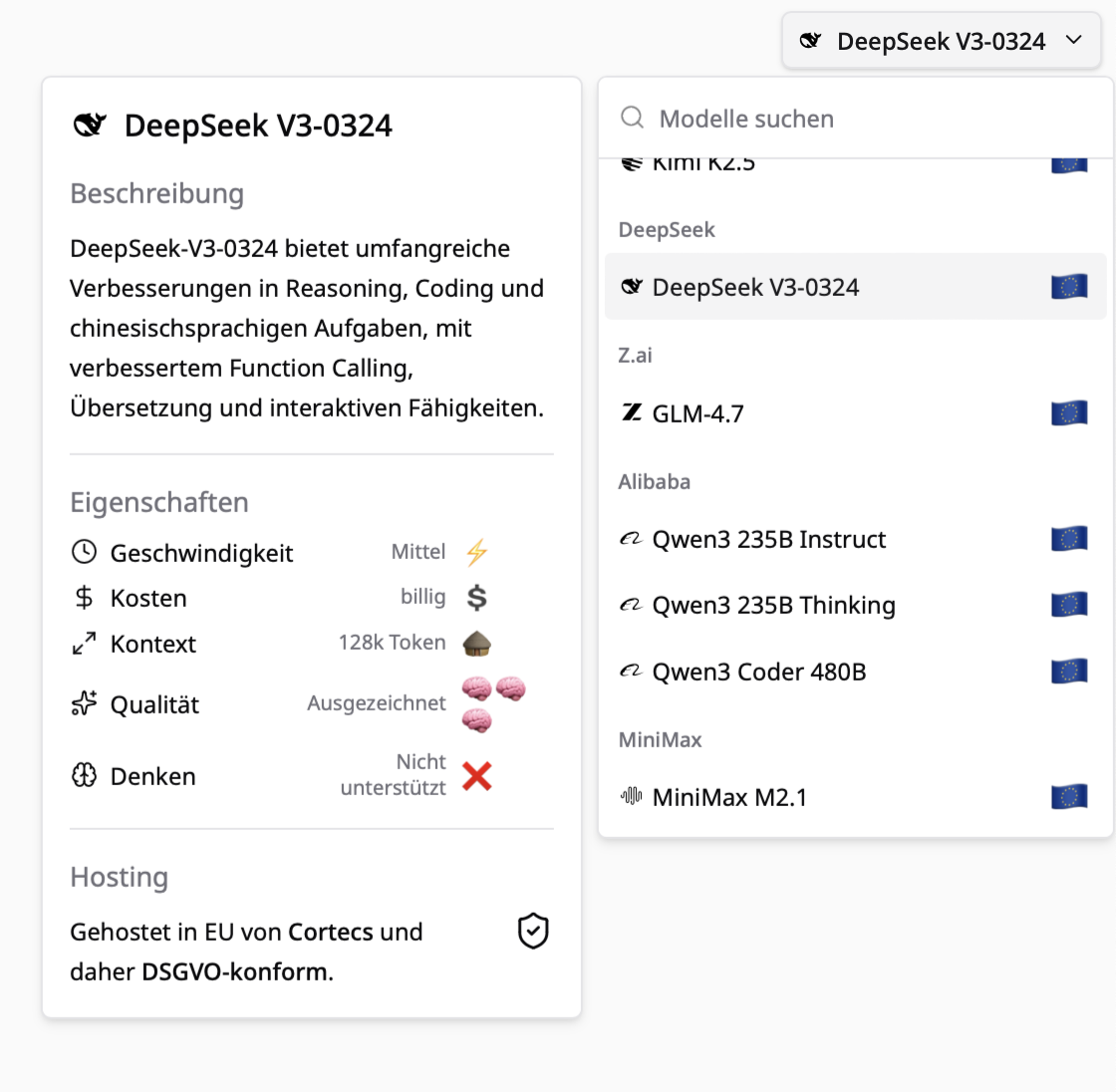This screenshot has height=1092, width=1116.
Task: Click the hut emoji next to 128k Token
Action: (476, 643)
